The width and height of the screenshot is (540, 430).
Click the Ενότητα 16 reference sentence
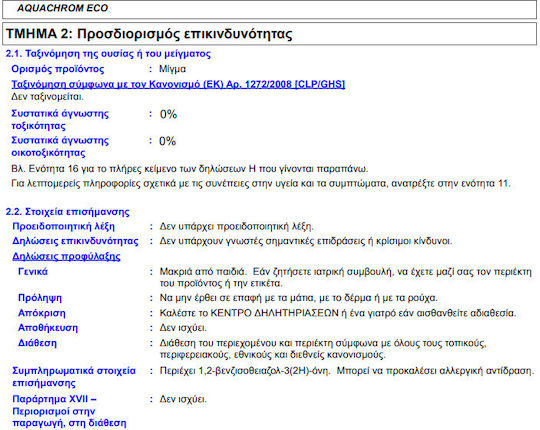pos(190,169)
